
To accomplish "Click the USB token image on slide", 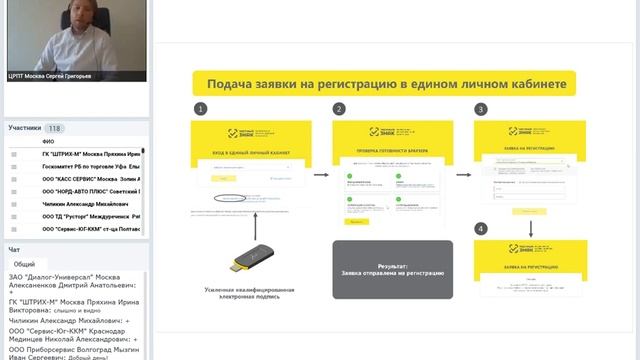I will pyautogui.click(x=252, y=258).
